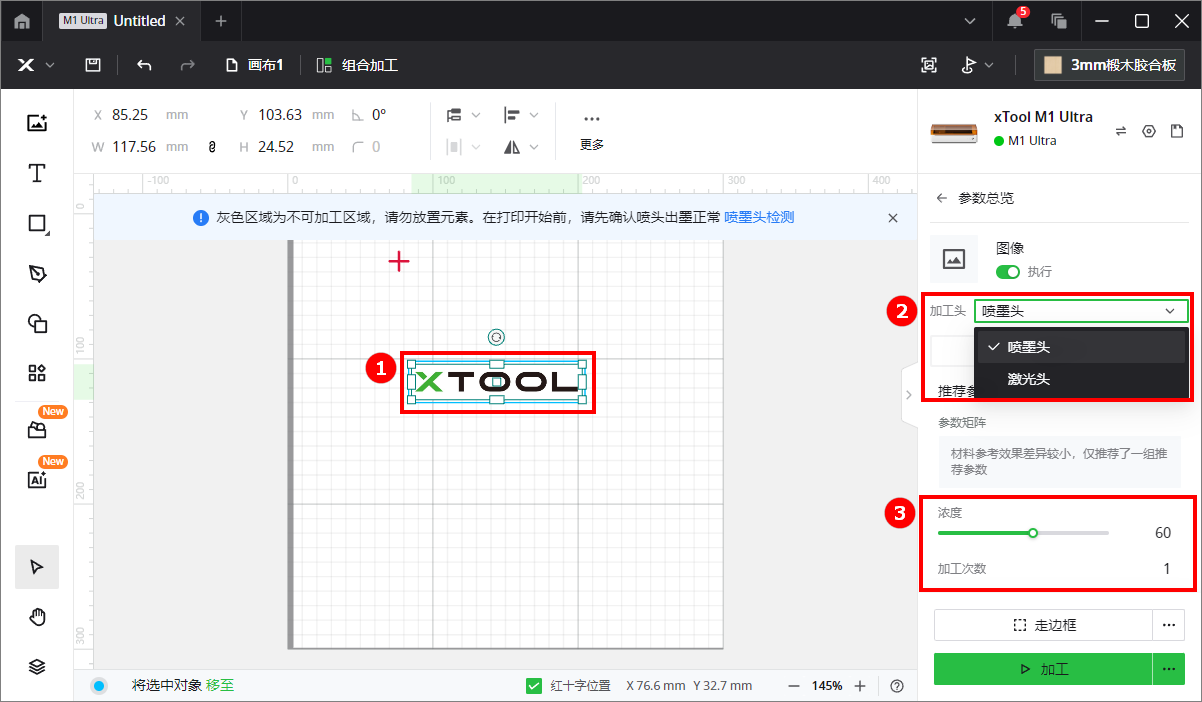Undo the last action

[144, 65]
